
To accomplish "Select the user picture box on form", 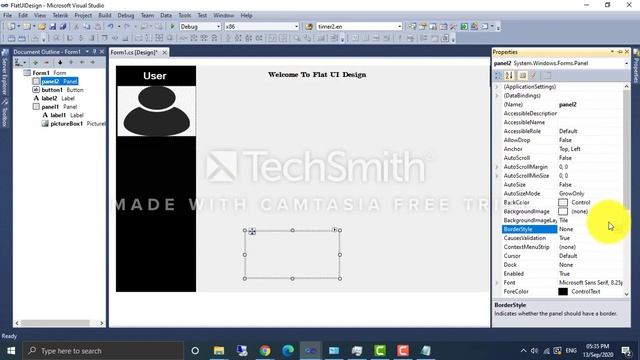I will pos(156,111).
